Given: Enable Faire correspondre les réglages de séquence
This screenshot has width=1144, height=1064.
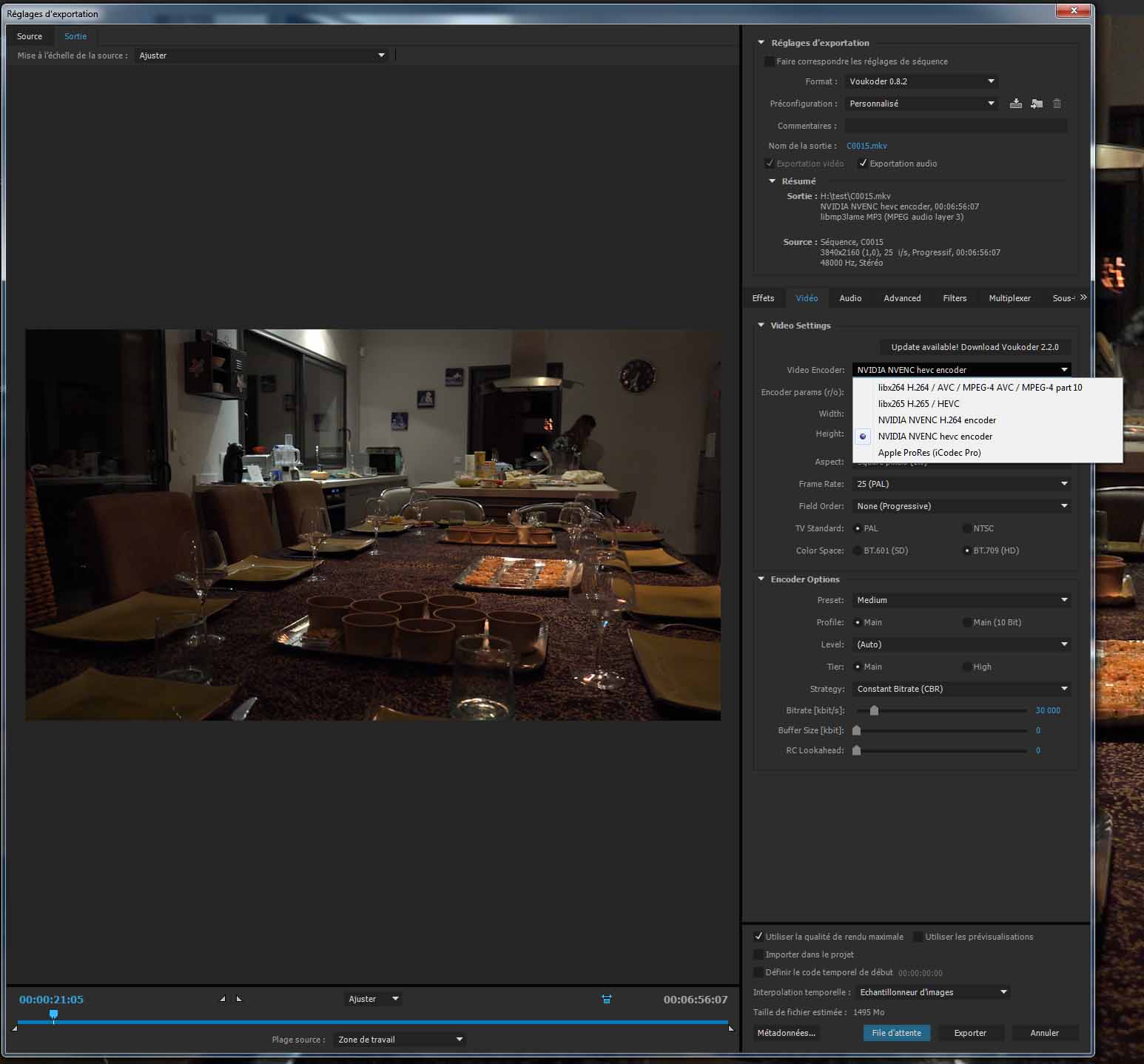Looking at the screenshot, I should 770,61.
